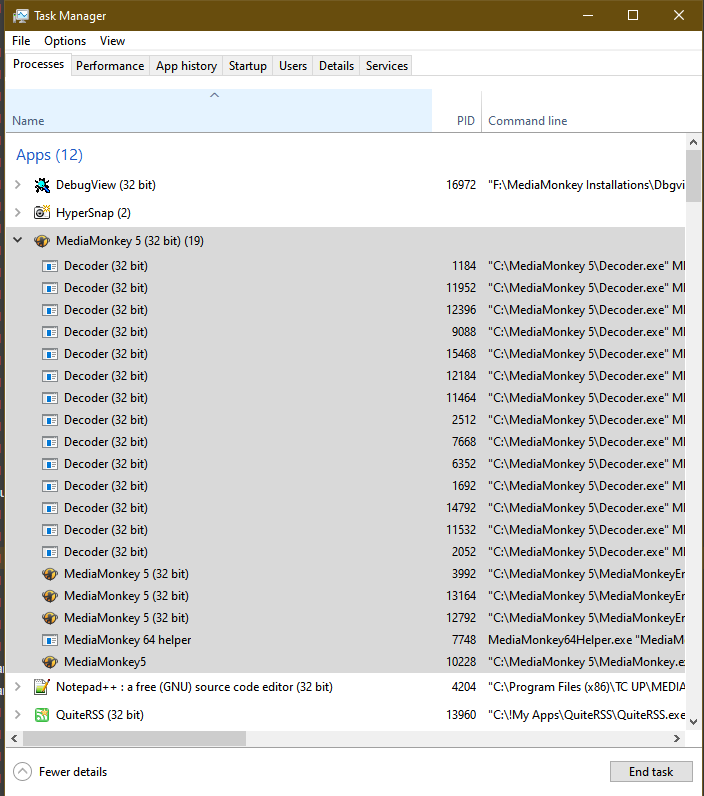Sort processes by PID column header

pyautogui.click(x=465, y=121)
